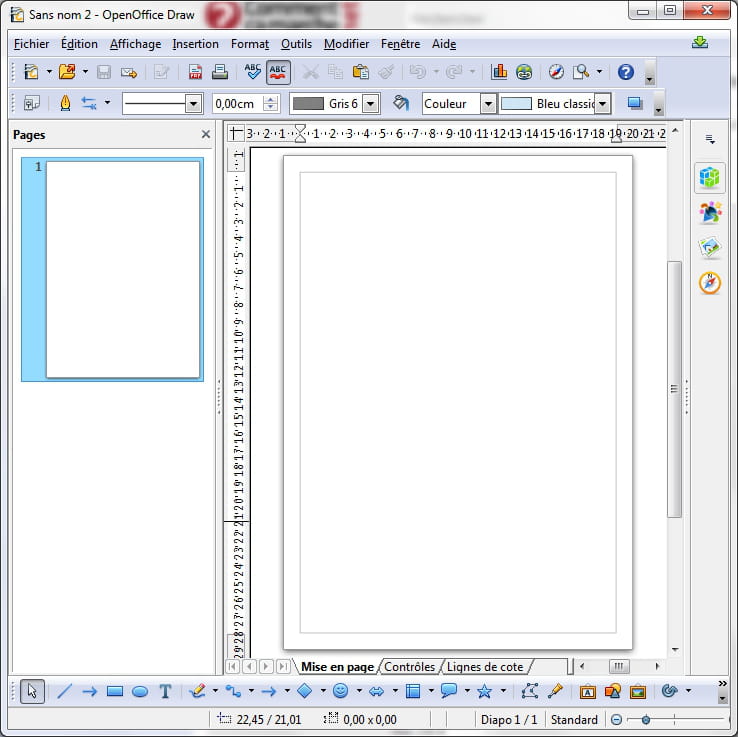
Task: Toggle automatic spell checking
Action: 278,72
